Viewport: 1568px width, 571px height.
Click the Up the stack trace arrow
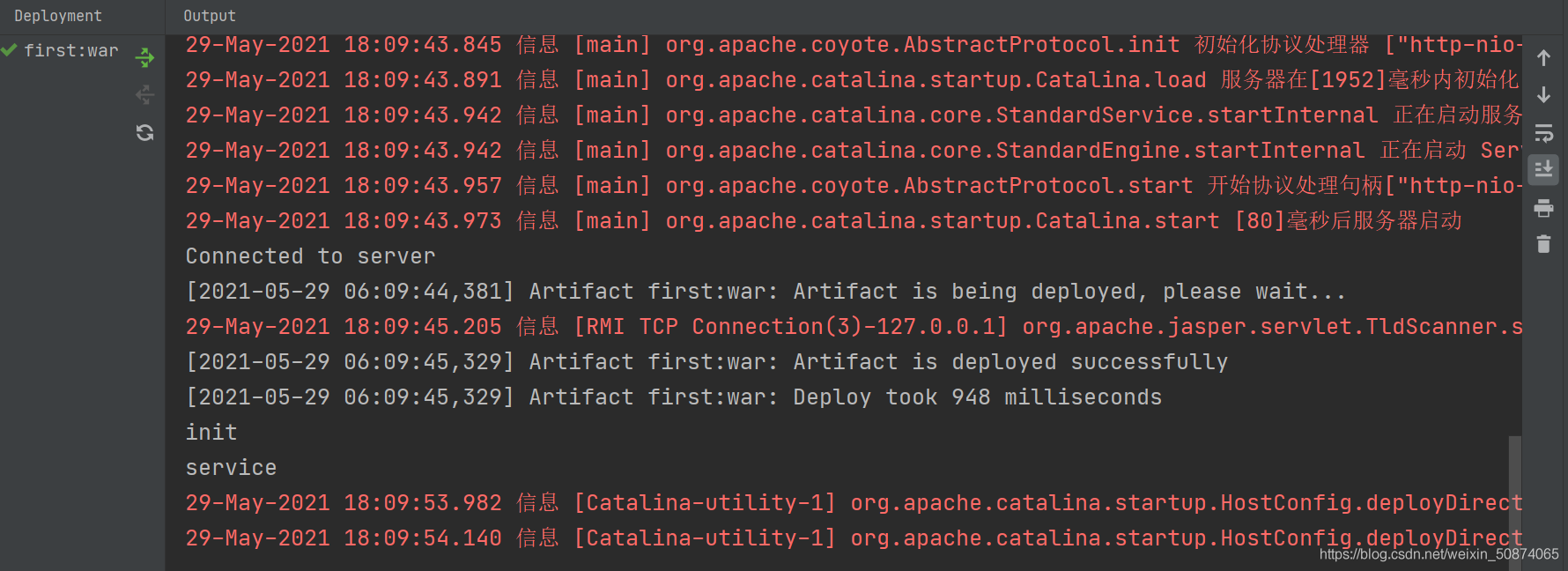(x=1543, y=58)
